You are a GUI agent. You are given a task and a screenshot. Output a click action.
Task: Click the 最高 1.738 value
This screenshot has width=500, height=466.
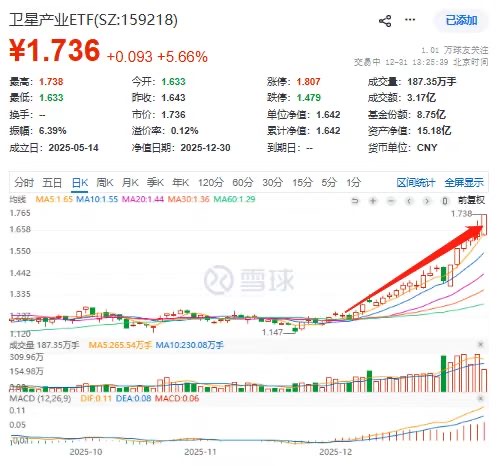click(51, 82)
